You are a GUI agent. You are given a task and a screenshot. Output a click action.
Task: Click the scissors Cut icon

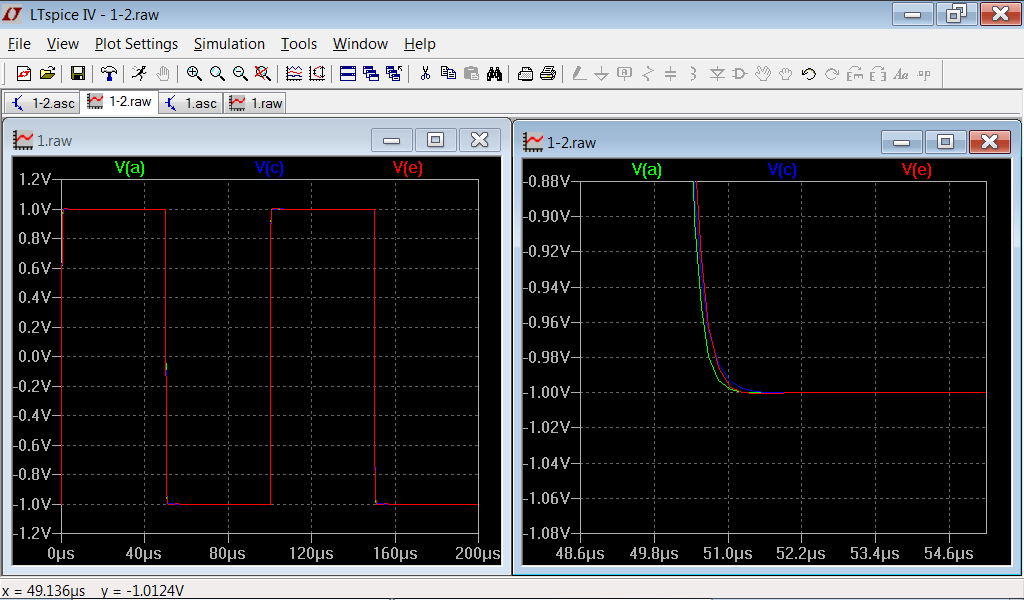425,73
